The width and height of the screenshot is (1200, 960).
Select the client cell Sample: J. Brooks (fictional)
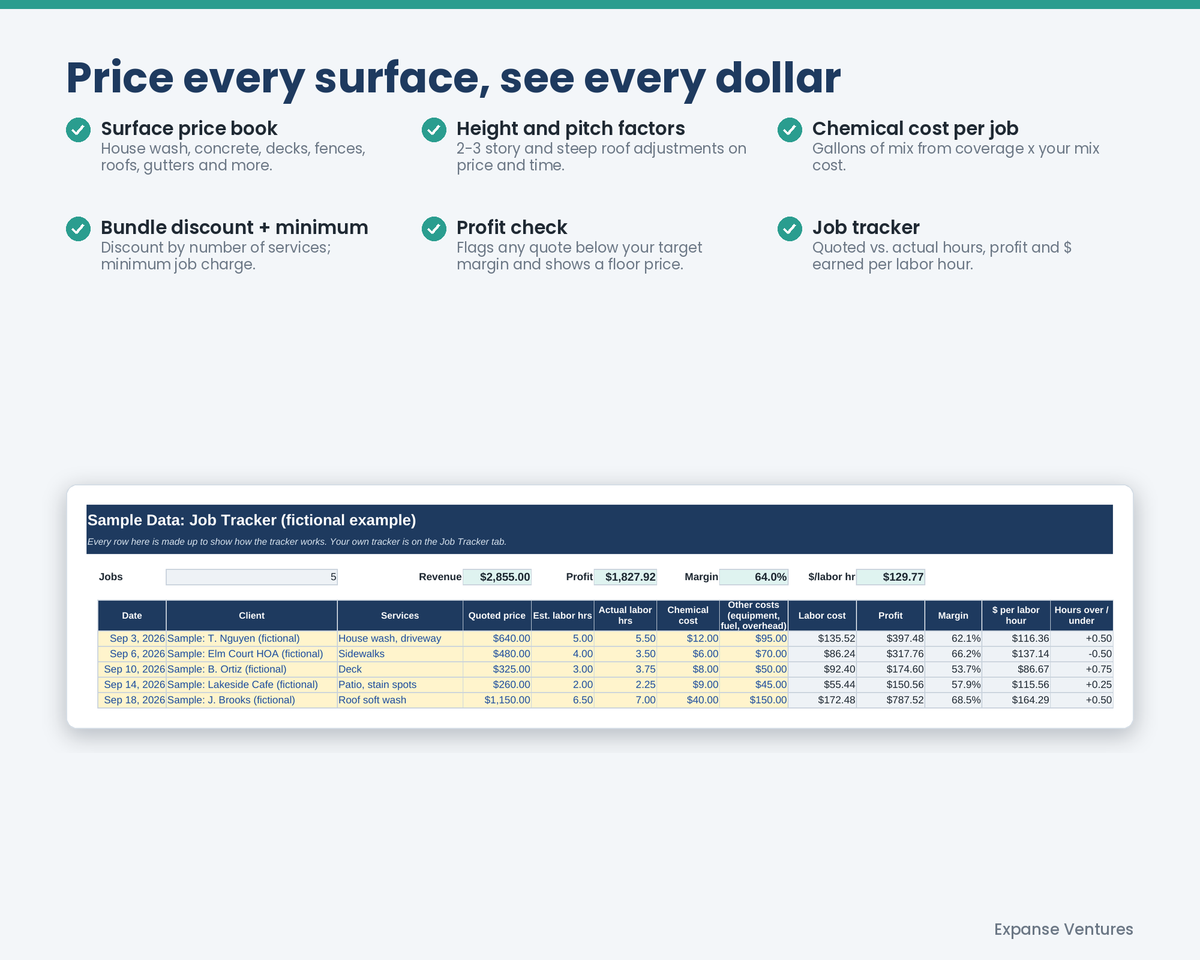(252, 700)
